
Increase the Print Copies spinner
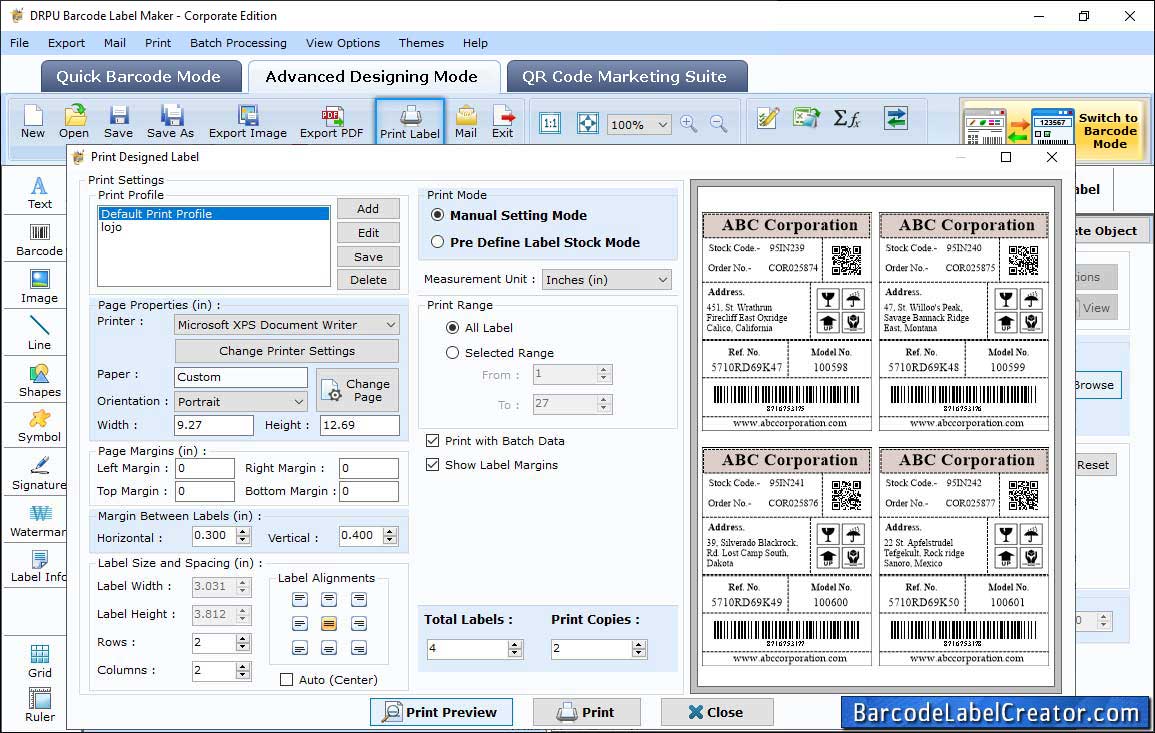pos(639,645)
